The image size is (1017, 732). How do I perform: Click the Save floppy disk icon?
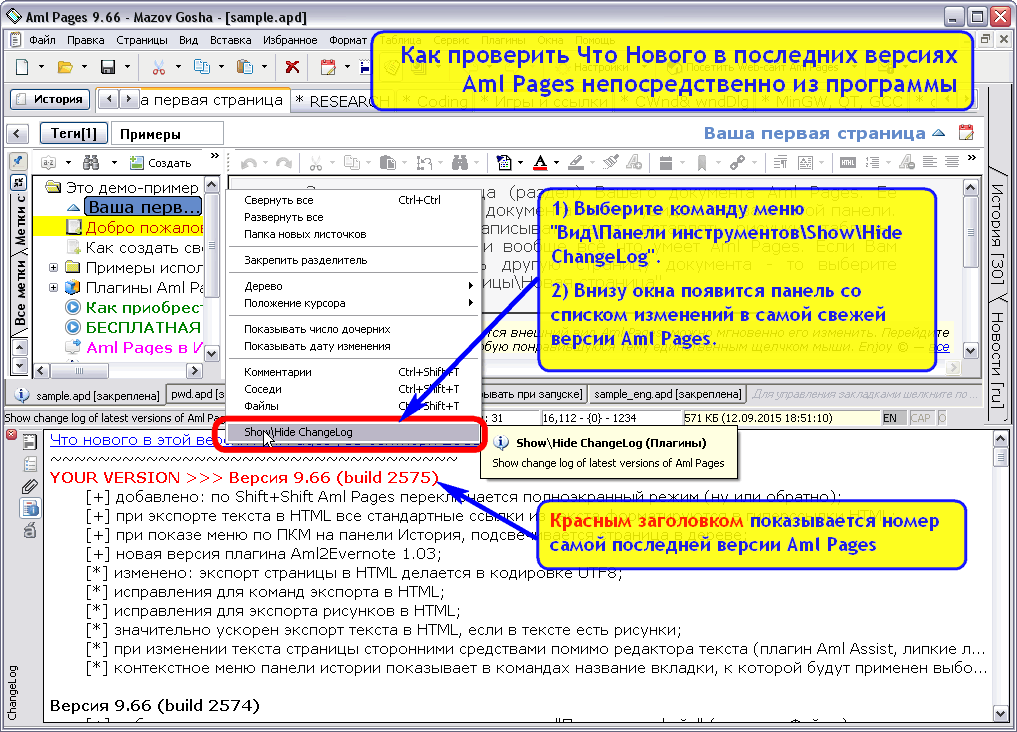108,67
